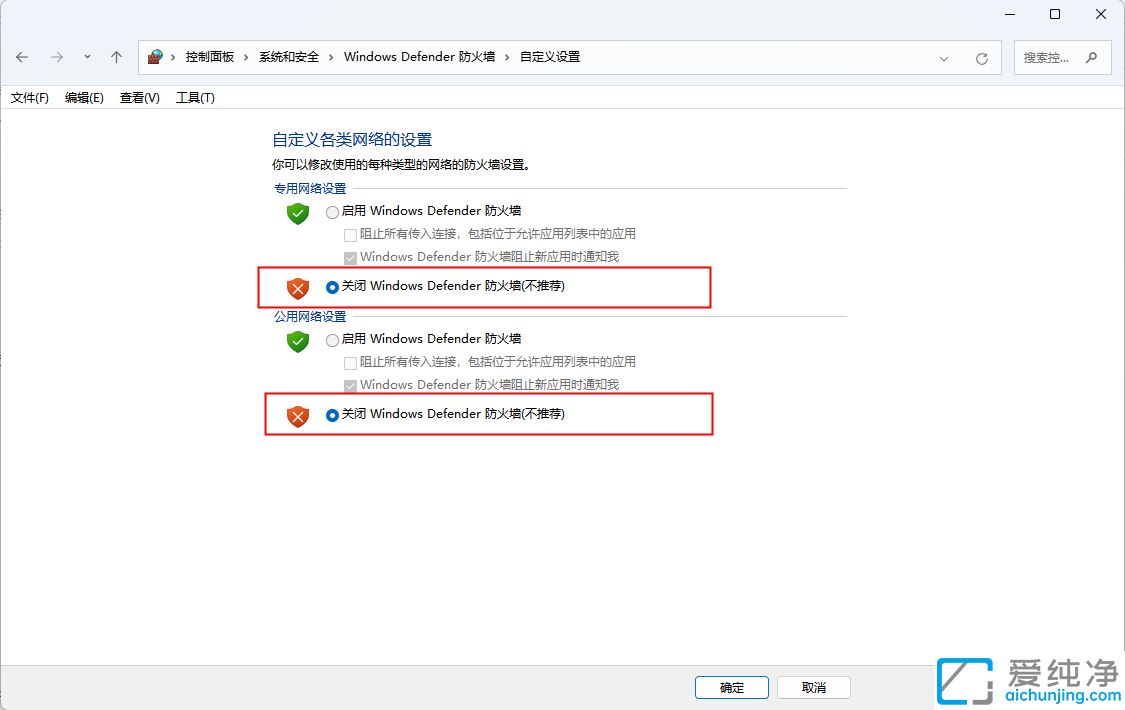Screen dimensions: 1125x710
Task: Click the green shield icon under 专用网络设置
Action: point(297,213)
